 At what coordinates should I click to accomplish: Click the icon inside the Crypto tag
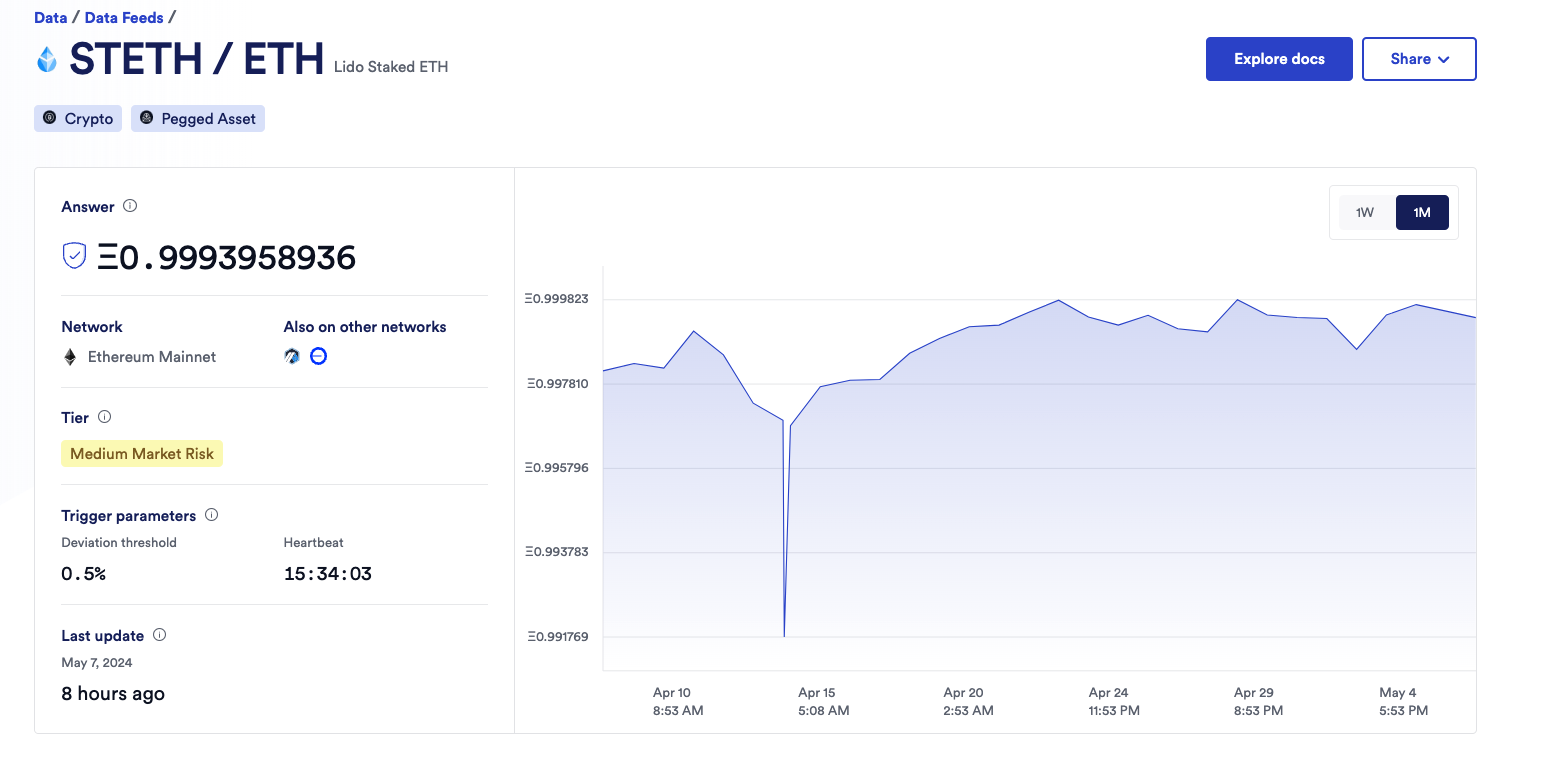tap(50, 118)
